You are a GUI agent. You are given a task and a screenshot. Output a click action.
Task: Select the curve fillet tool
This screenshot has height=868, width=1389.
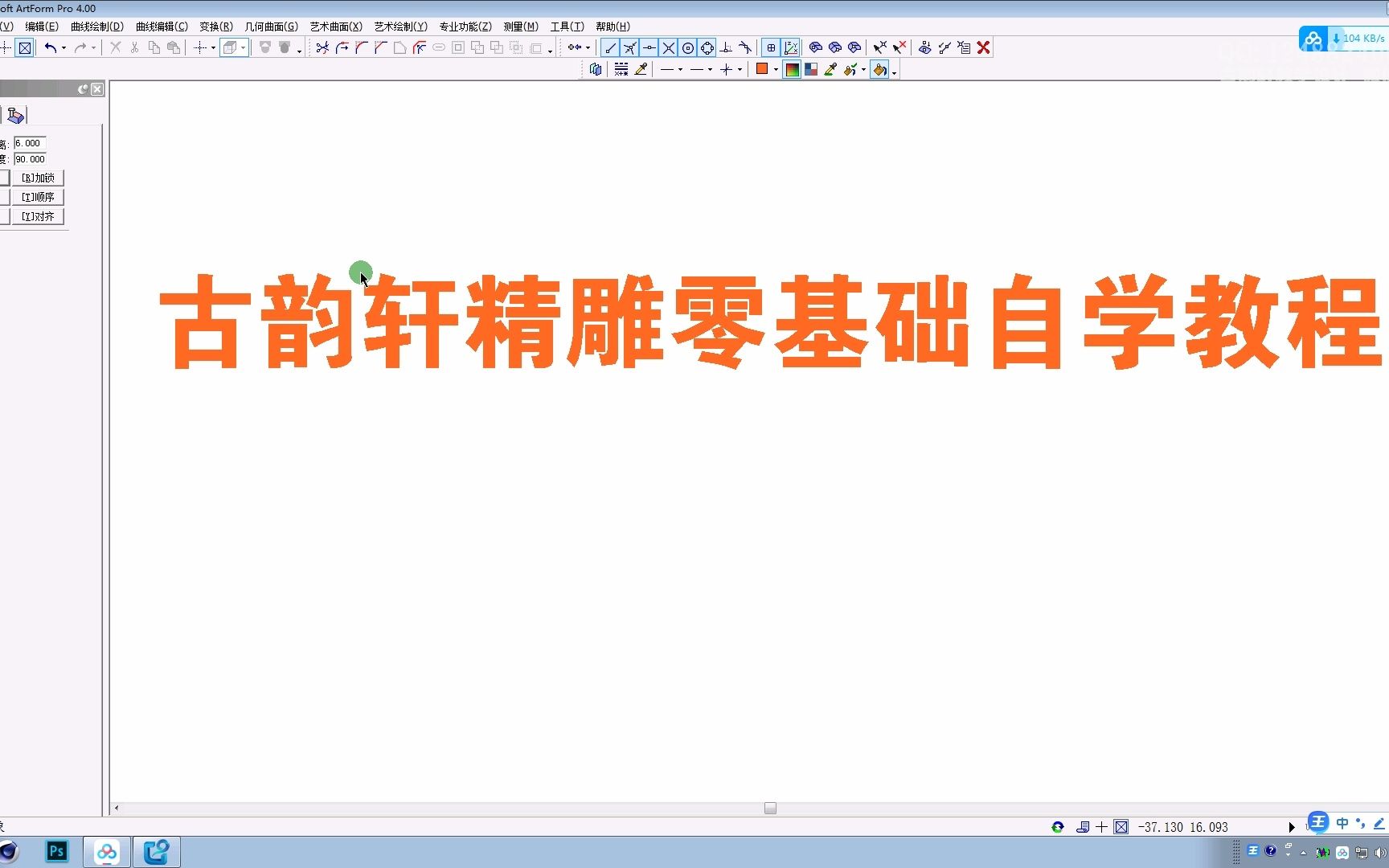tap(361, 47)
